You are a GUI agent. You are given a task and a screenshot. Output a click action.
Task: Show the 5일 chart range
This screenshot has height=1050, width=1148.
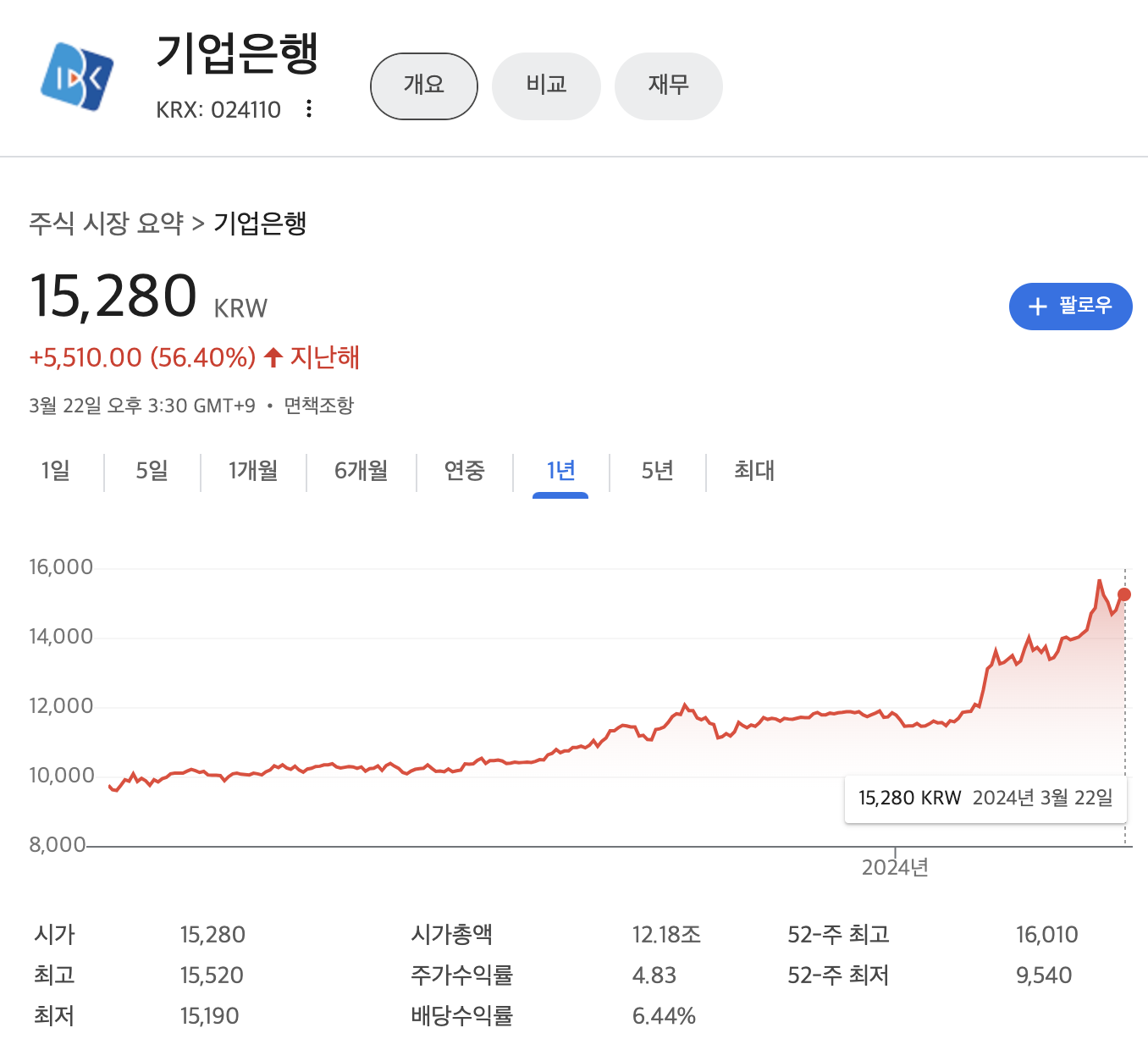(152, 471)
